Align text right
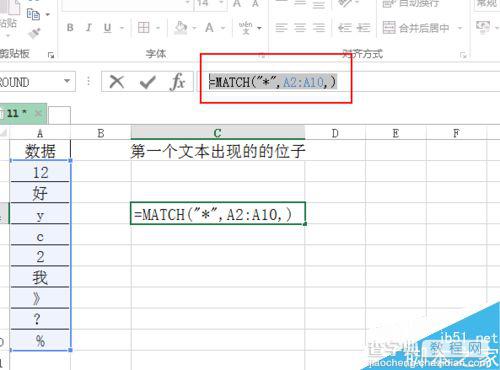The width and height of the screenshot is (500, 370). click(319, 28)
